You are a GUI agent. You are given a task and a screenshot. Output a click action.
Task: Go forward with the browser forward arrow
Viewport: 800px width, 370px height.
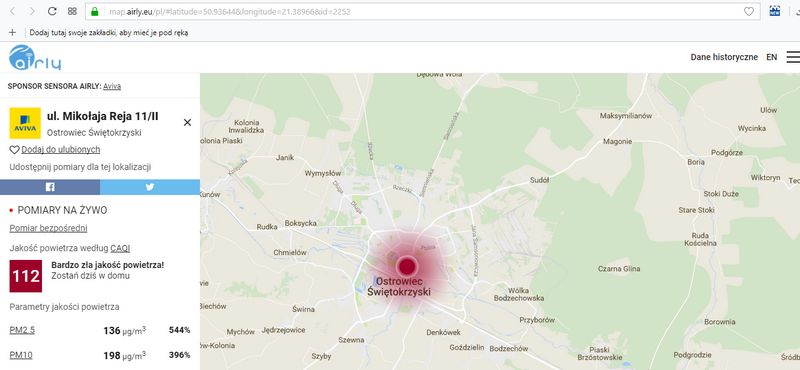(32, 11)
